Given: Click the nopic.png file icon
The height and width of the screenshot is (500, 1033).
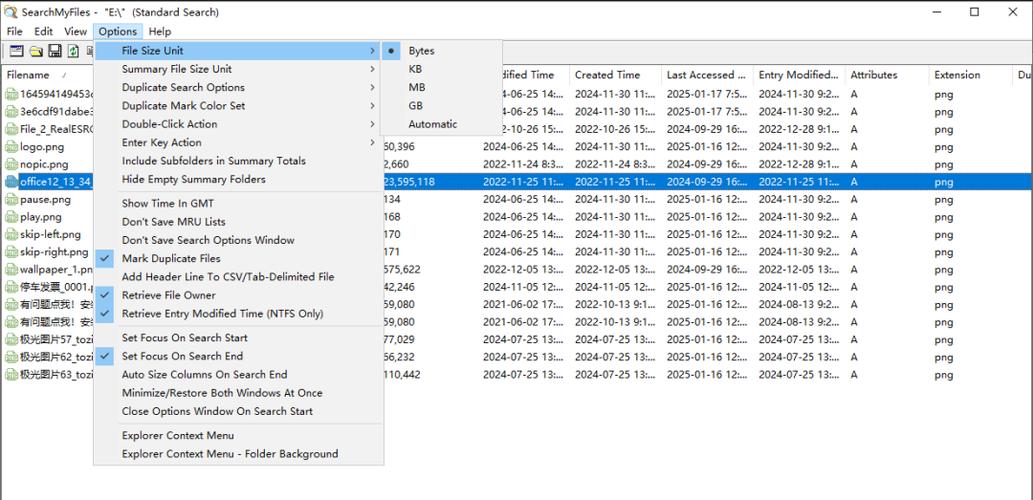Looking at the screenshot, I should (11, 164).
